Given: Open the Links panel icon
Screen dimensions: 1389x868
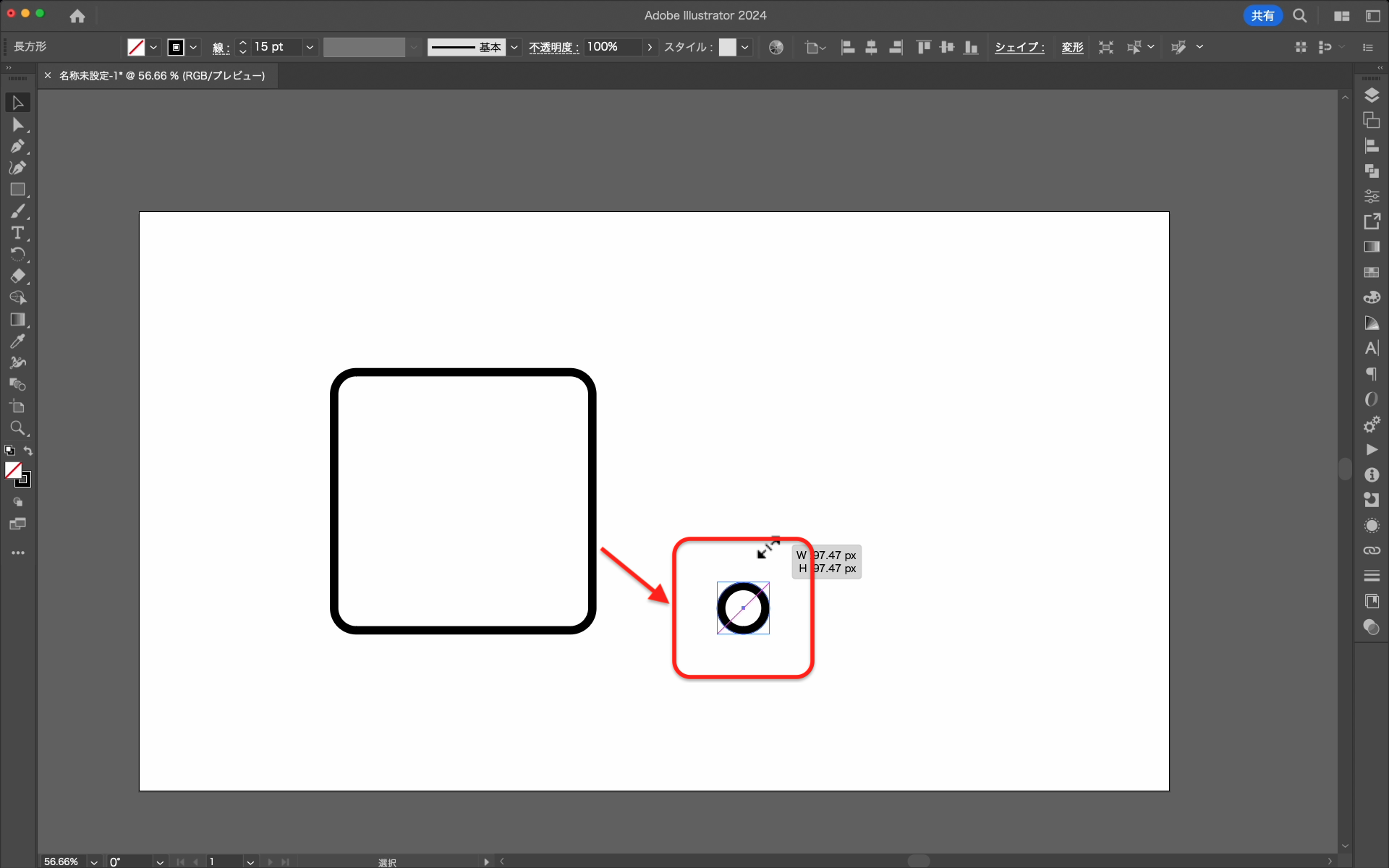Looking at the screenshot, I should click(1371, 550).
